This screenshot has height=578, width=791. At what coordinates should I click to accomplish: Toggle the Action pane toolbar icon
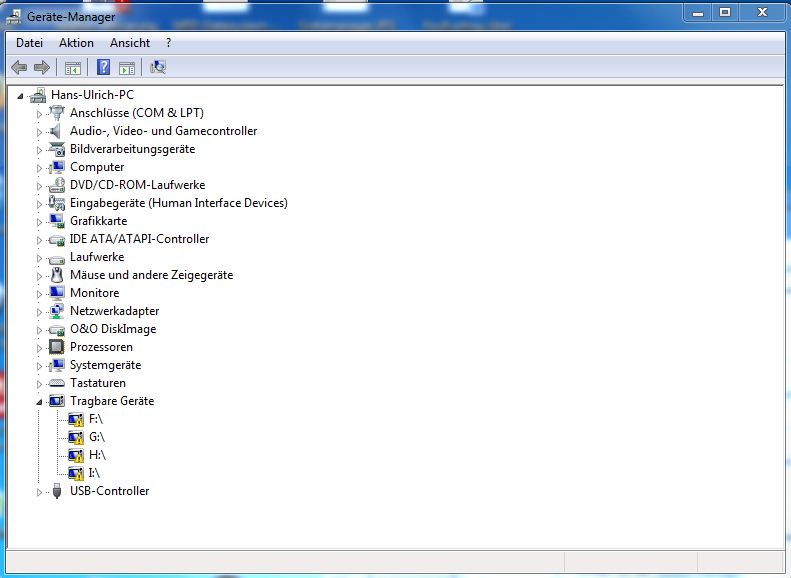(x=127, y=68)
